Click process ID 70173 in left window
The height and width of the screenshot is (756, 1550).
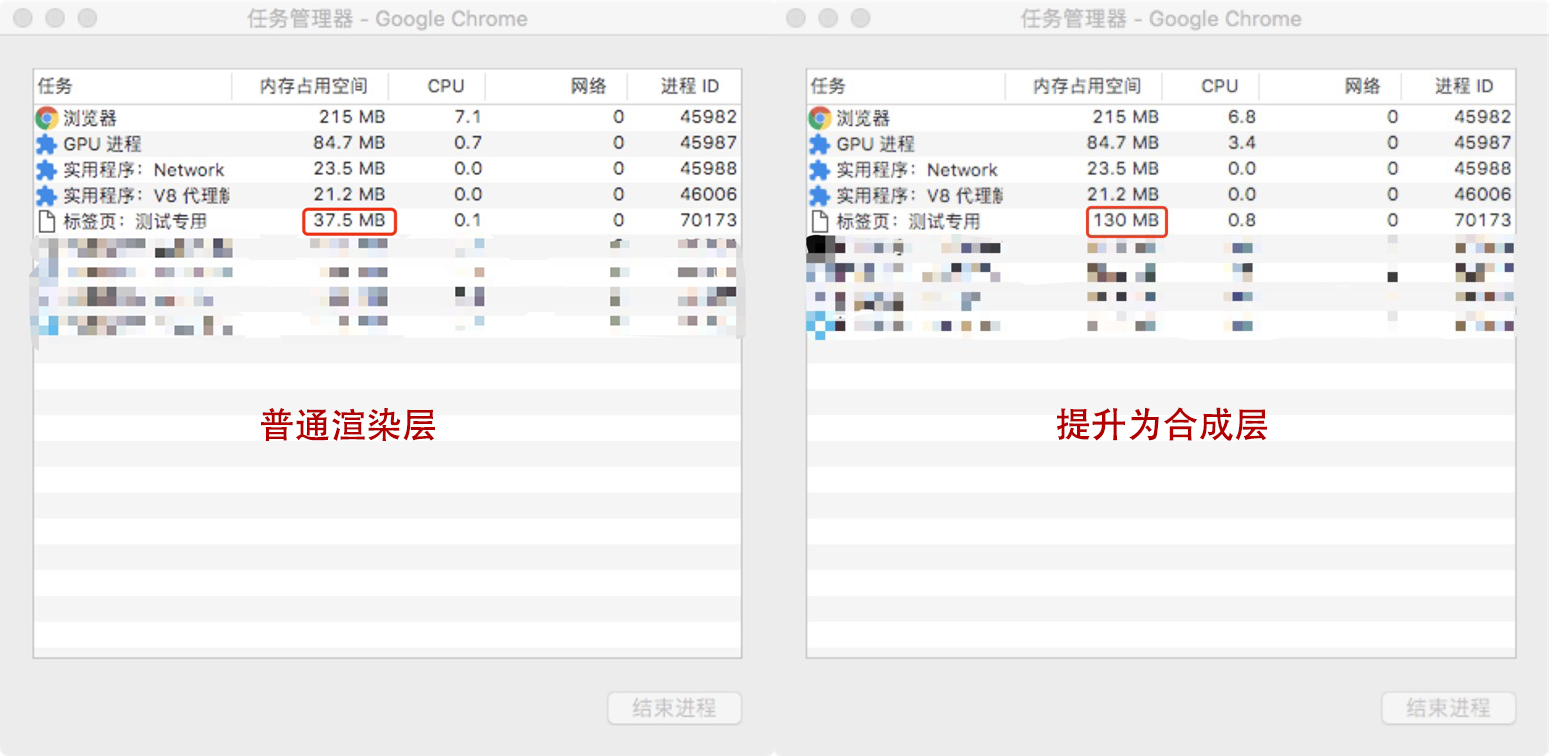coord(708,220)
